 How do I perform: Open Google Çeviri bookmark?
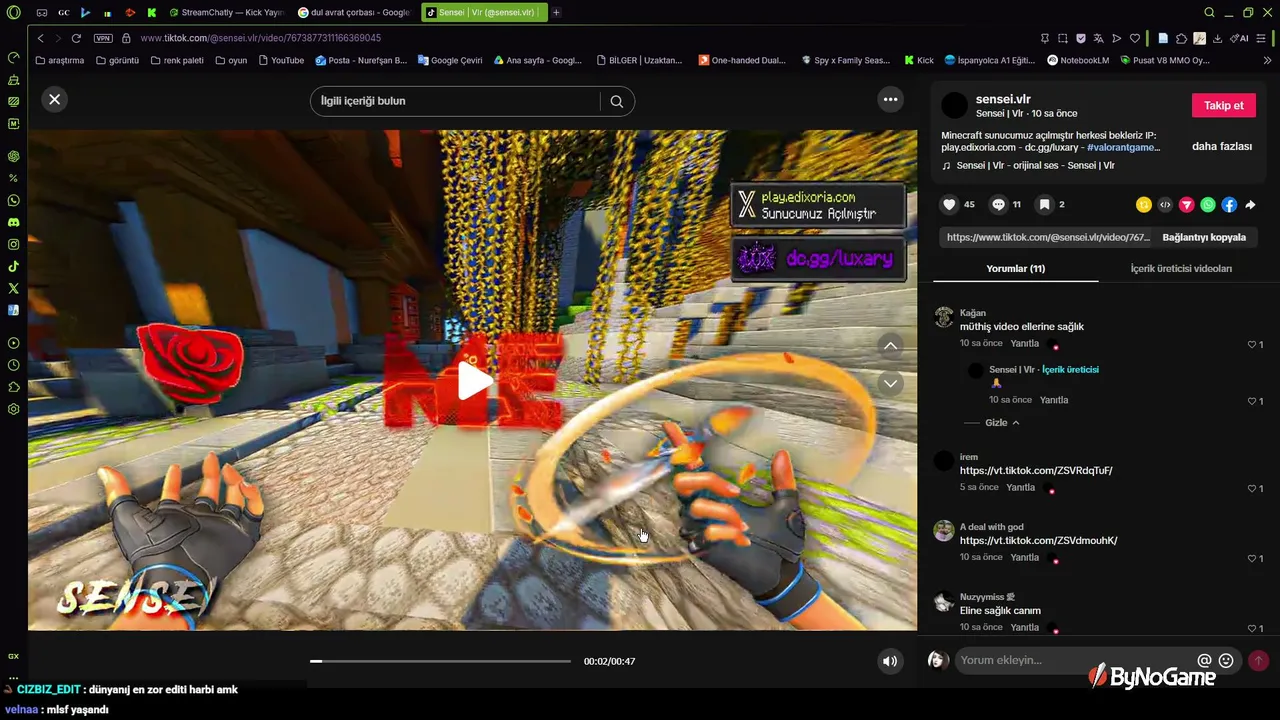[x=450, y=60]
